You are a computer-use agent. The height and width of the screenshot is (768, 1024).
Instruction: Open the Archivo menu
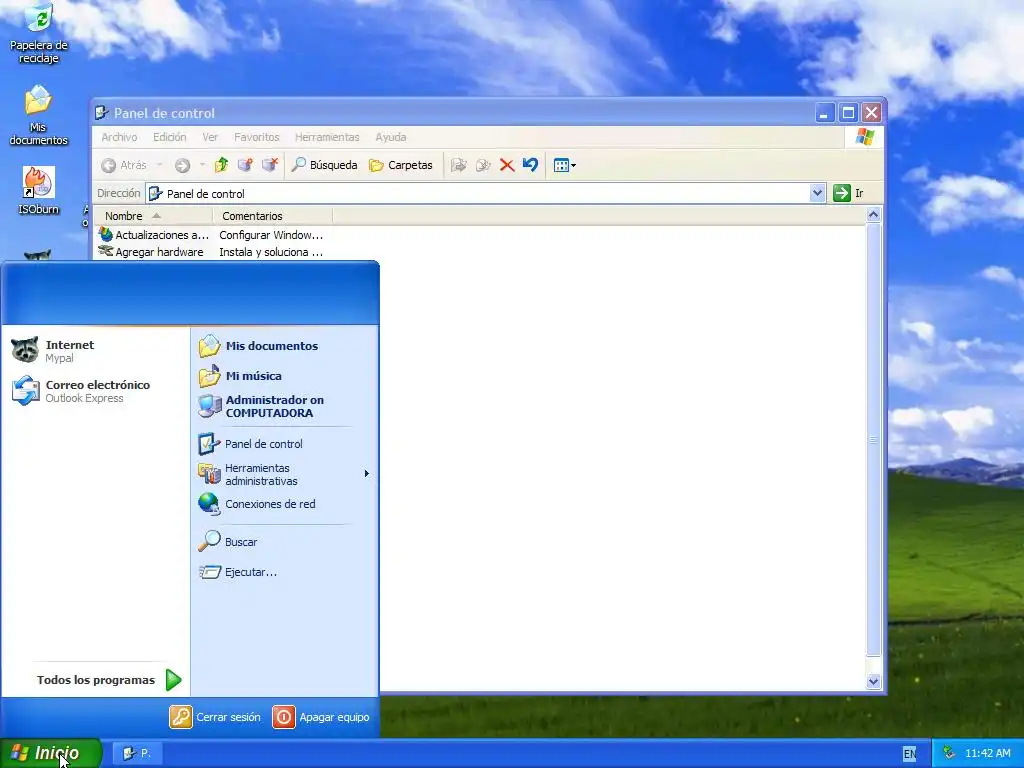pyautogui.click(x=119, y=137)
